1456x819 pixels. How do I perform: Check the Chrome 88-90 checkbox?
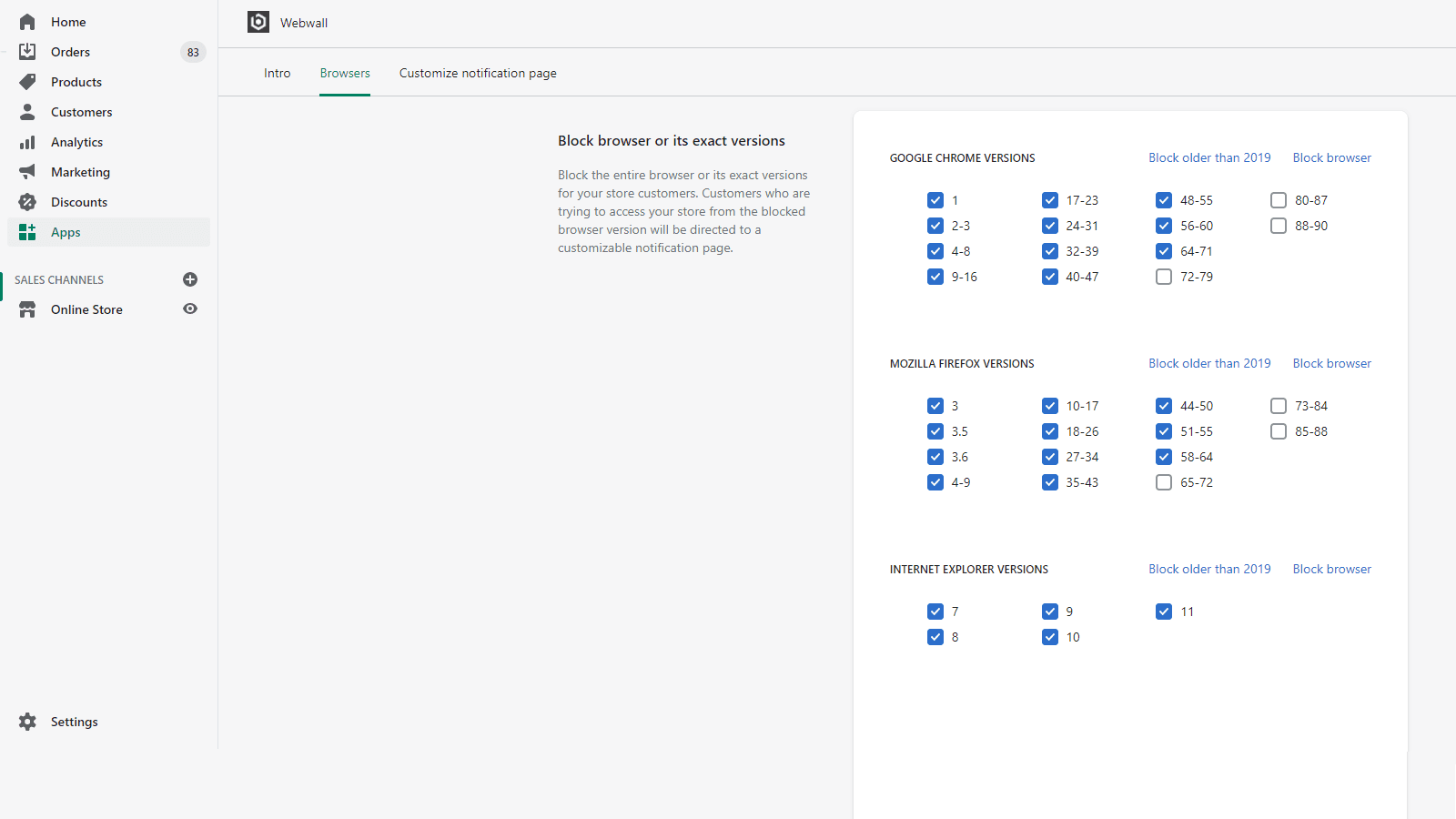click(x=1278, y=225)
